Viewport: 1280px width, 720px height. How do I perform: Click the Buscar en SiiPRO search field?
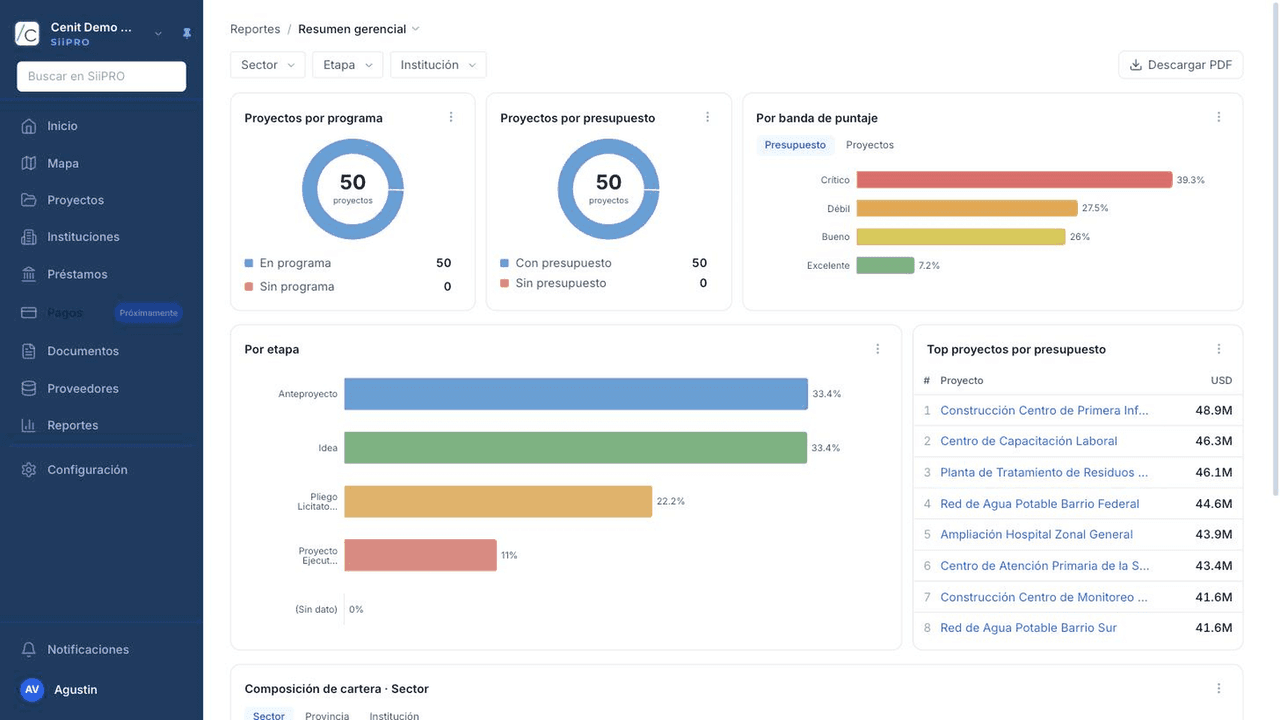(101, 76)
